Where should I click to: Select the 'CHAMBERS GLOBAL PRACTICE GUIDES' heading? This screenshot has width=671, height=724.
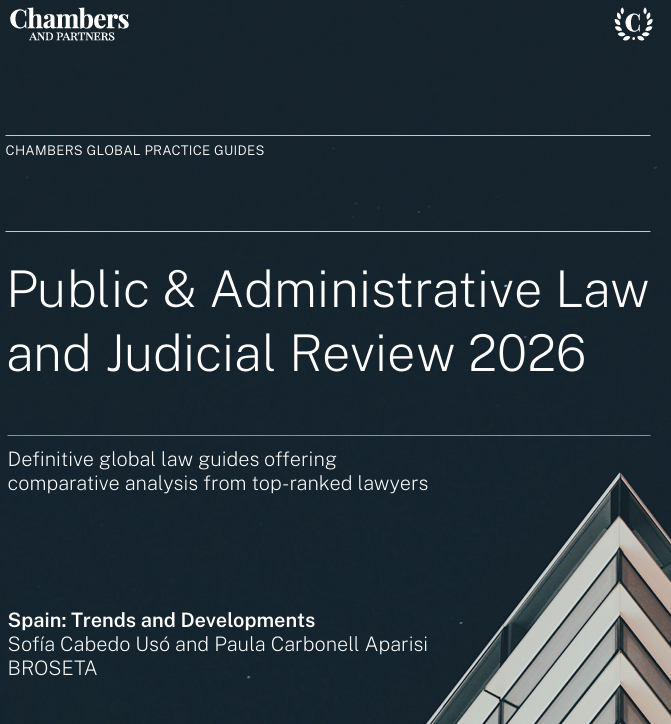coord(135,151)
